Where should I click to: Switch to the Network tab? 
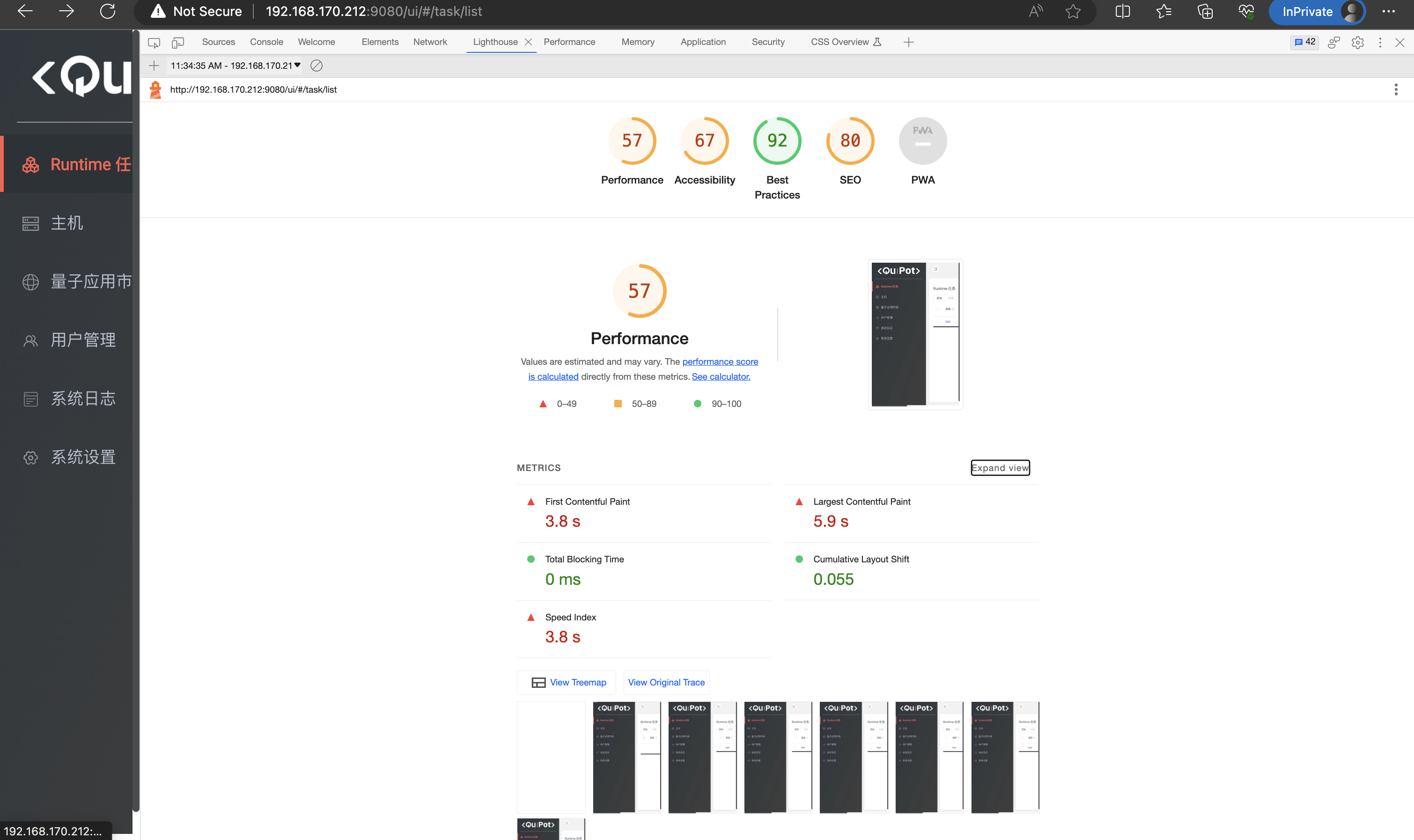tap(430, 43)
